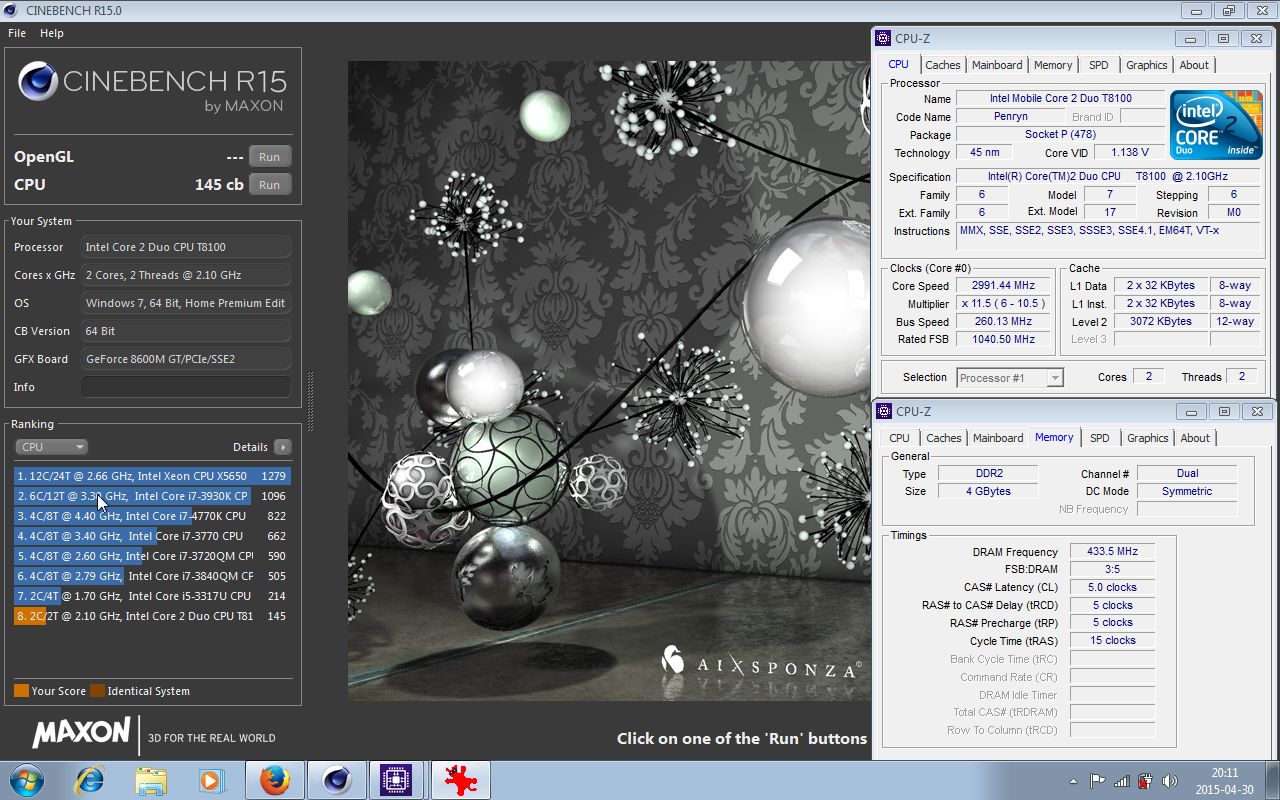Click the Intel Core 2 Duo logo
Screen dimensions: 1280x800
[1216, 125]
